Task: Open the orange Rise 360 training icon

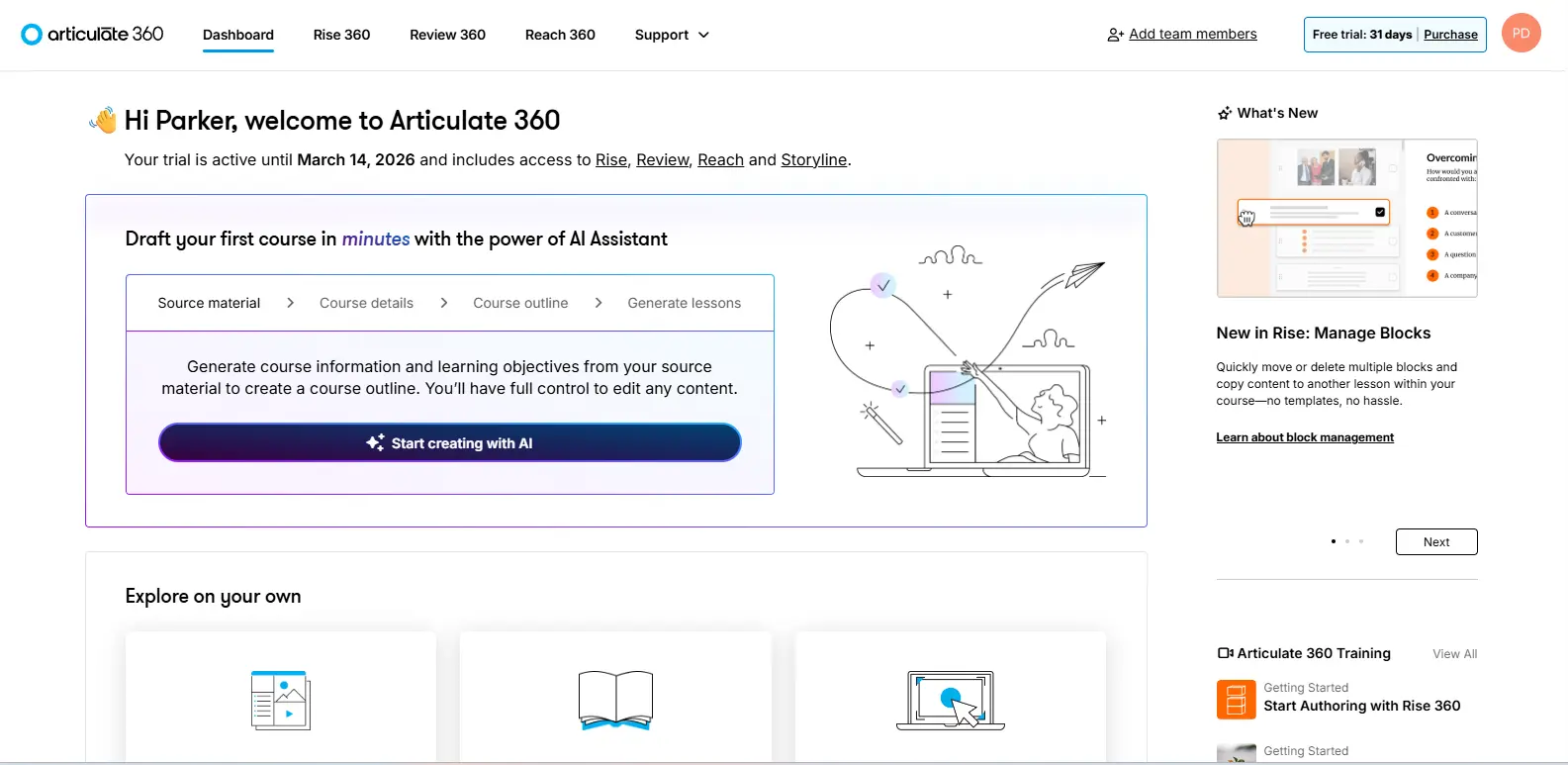Action: coord(1236,700)
